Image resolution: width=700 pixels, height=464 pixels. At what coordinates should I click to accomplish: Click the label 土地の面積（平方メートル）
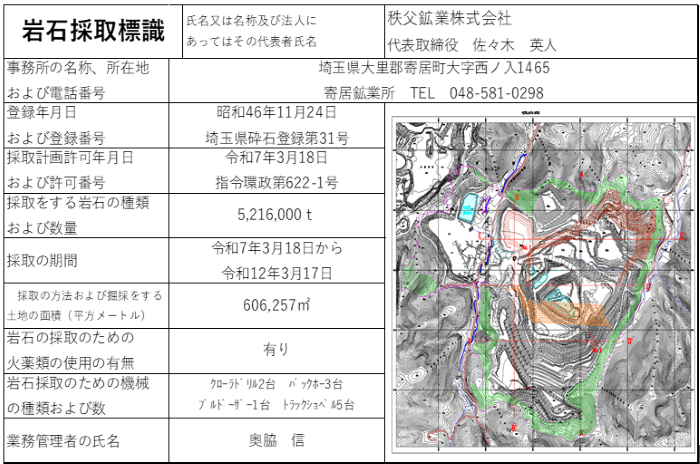click(76, 315)
